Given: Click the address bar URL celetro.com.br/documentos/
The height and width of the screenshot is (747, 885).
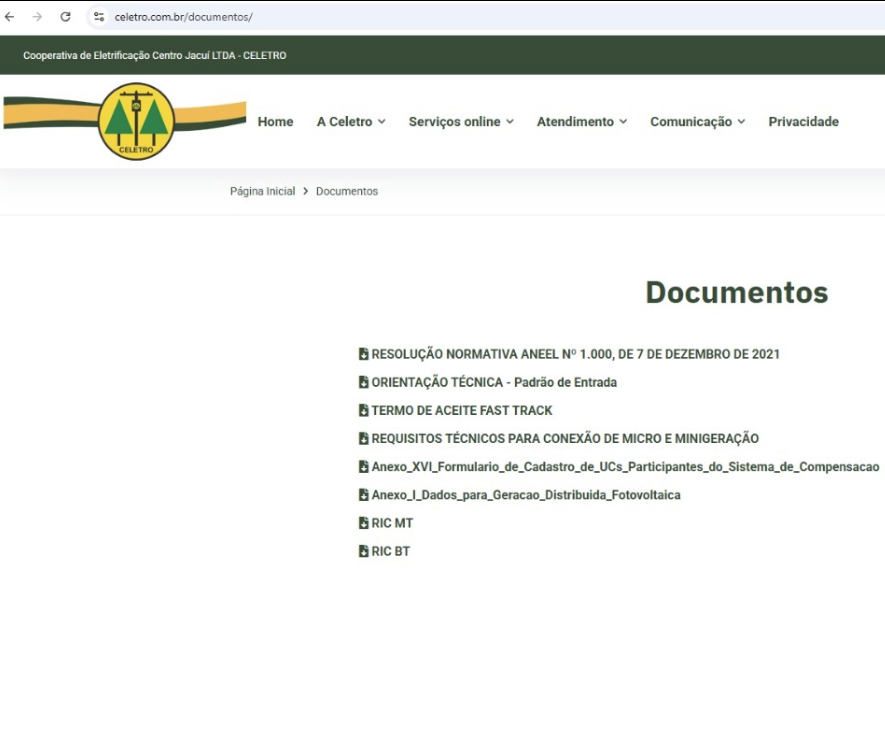Looking at the screenshot, I should click(x=183, y=17).
